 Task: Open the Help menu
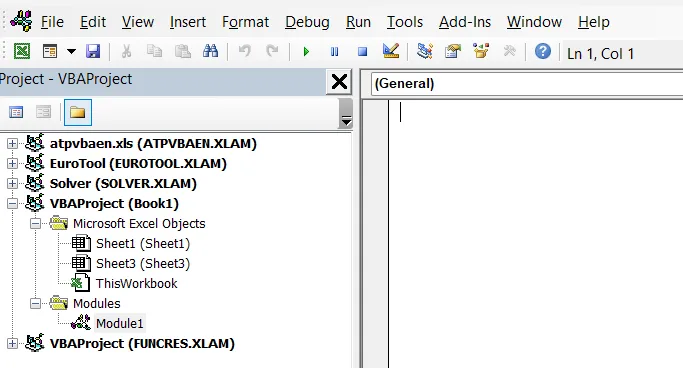tap(594, 22)
